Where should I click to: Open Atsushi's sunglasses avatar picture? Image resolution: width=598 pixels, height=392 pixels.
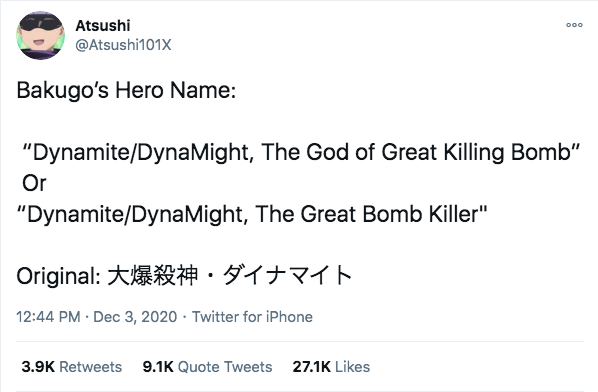[x=40, y=35]
